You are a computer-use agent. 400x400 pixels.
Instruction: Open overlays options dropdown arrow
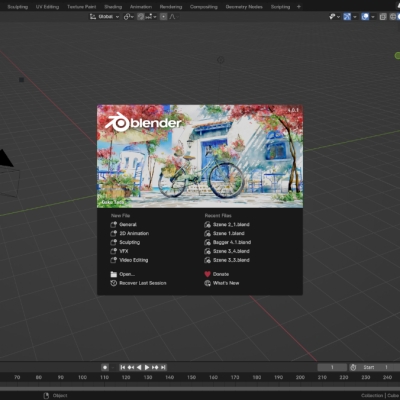(x=373, y=16)
